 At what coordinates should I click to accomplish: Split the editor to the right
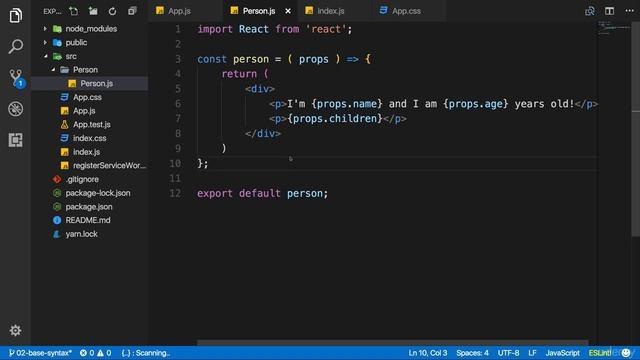coord(609,11)
